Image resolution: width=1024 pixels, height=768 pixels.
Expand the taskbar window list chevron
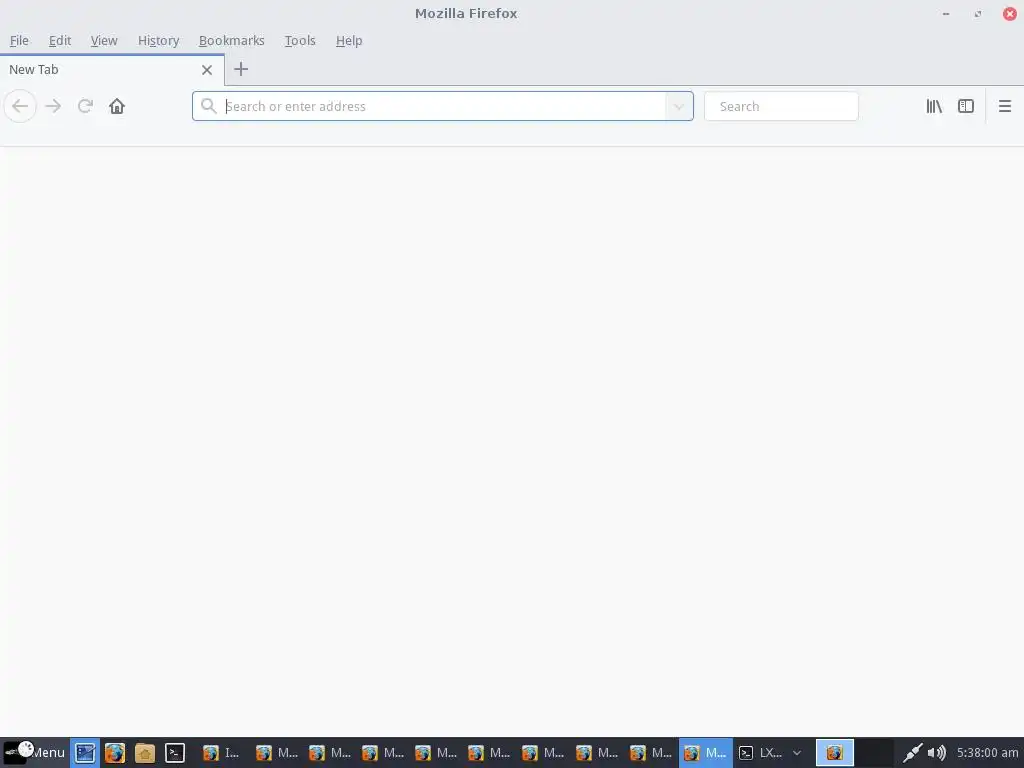[797, 753]
